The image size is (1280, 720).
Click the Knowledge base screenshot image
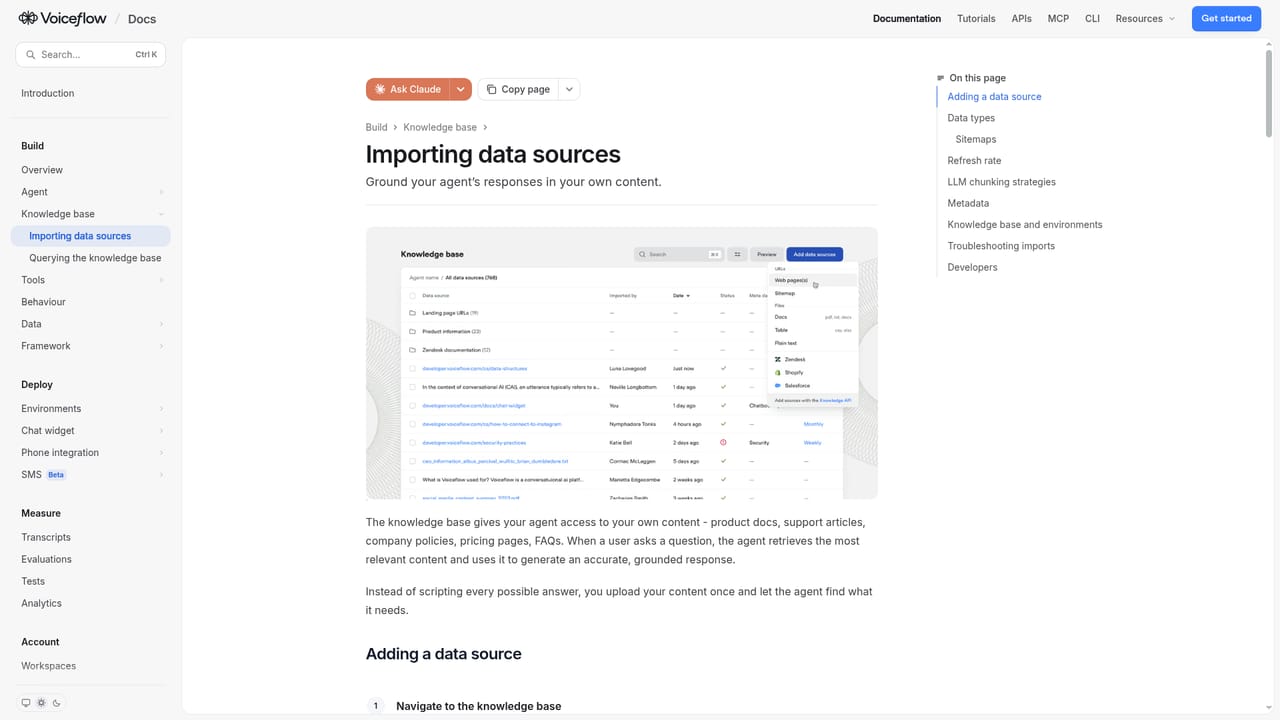[622, 363]
